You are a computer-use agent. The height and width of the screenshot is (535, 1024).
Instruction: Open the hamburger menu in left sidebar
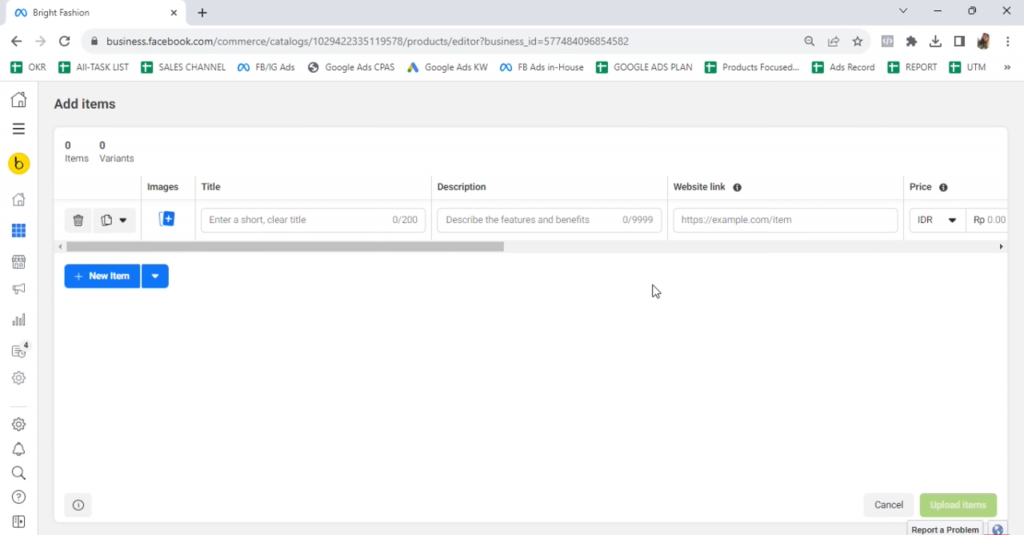pyautogui.click(x=18, y=129)
